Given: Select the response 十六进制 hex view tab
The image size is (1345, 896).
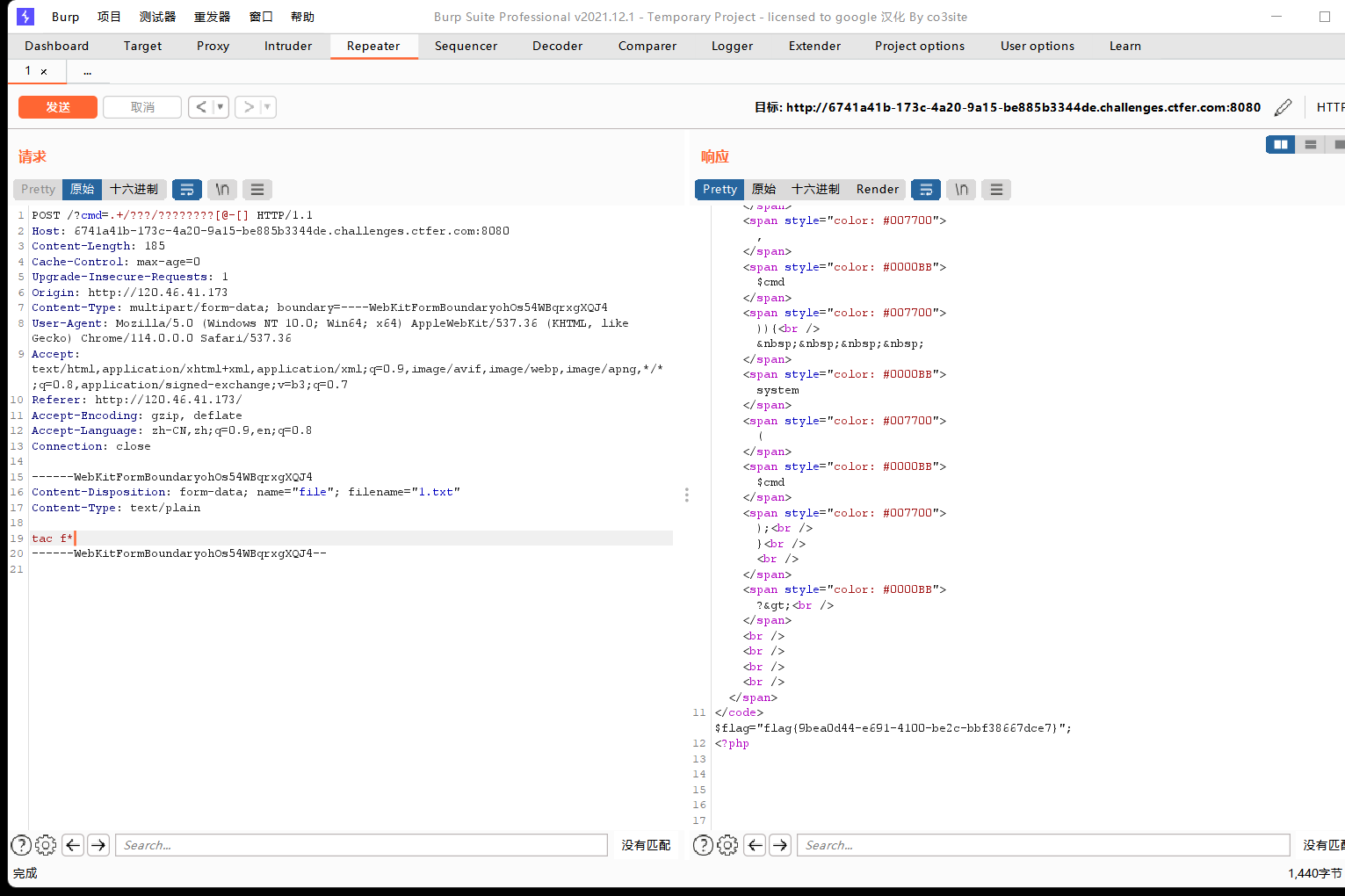Looking at the screenshot, I should (x=815, y=189).
